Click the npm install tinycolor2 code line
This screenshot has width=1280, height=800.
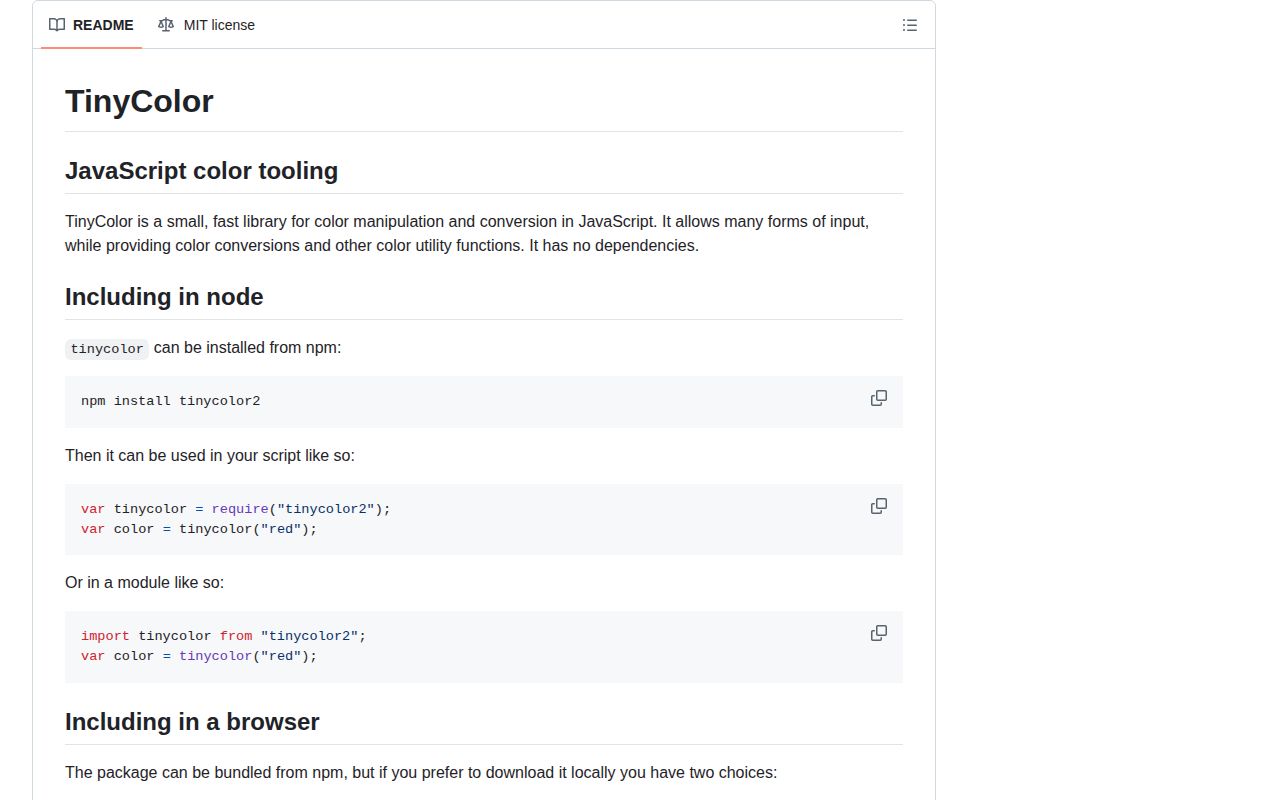[x=170, y=401]
